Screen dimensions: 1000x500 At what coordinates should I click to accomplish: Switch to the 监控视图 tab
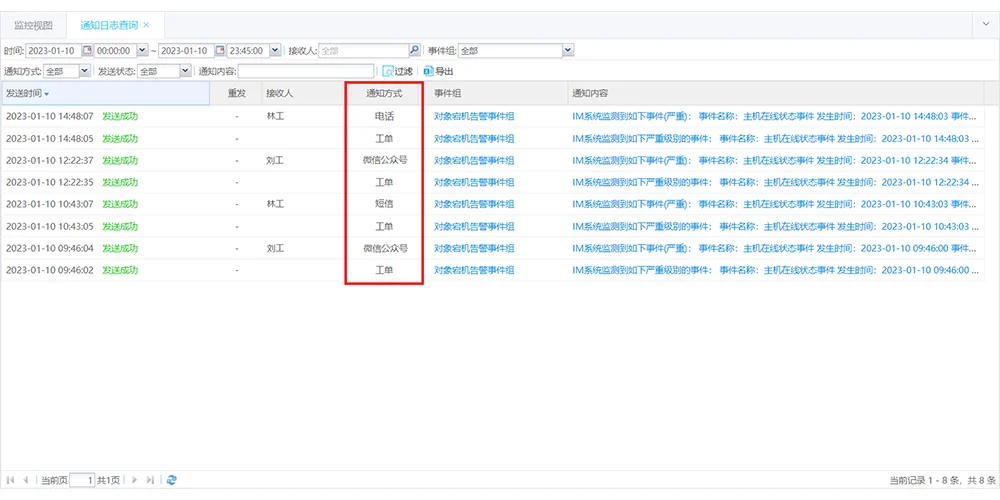click(x=33, y=26)
